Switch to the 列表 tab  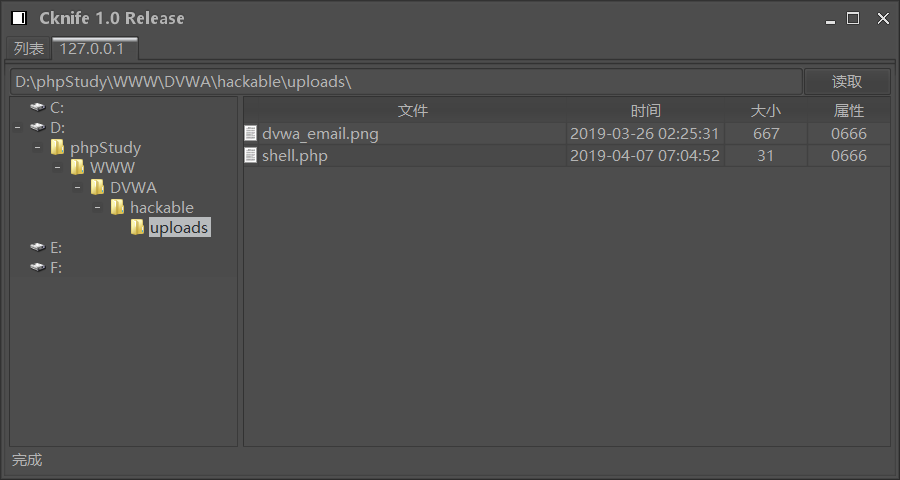29,49
